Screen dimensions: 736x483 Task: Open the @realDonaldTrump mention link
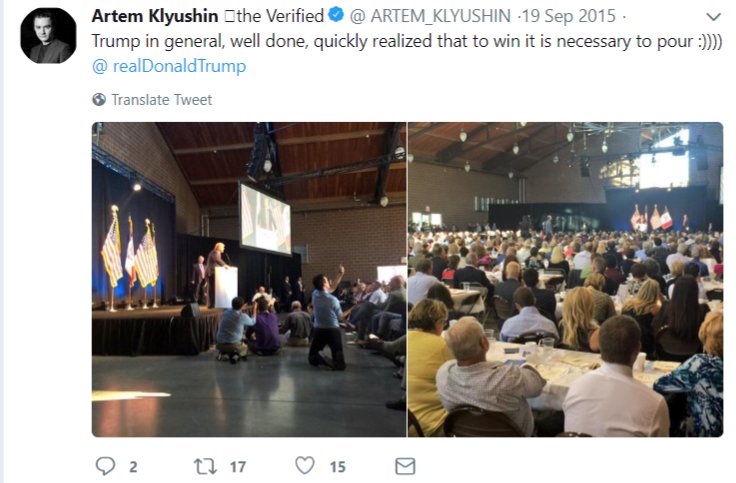coord(169,66)
